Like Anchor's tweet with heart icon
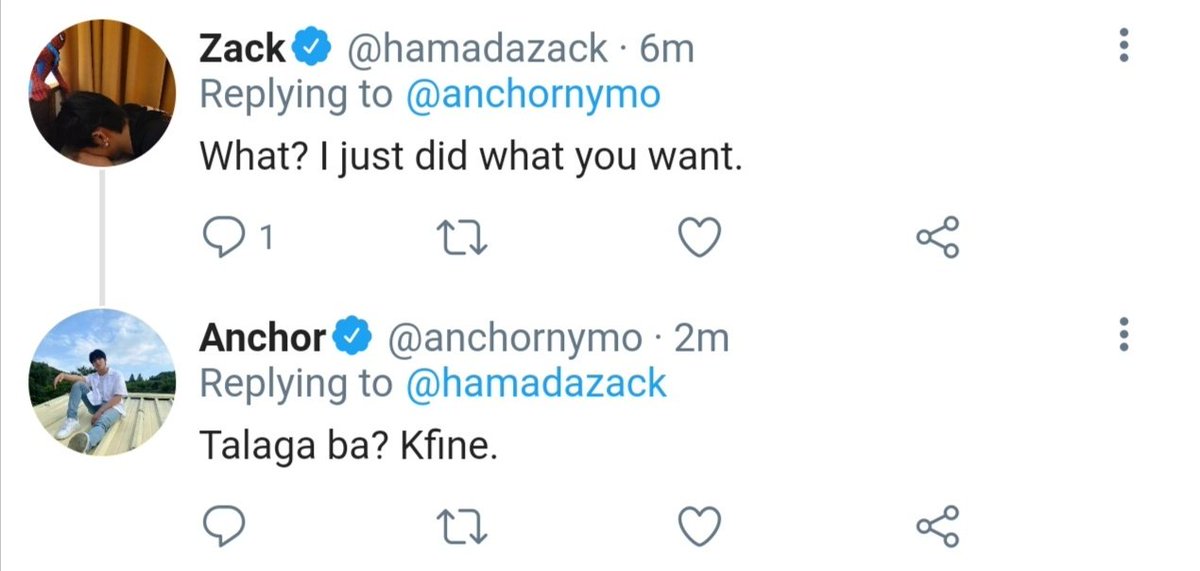Image resolution: width=1200 pixels, height=571 pixels. pos(700,524)
